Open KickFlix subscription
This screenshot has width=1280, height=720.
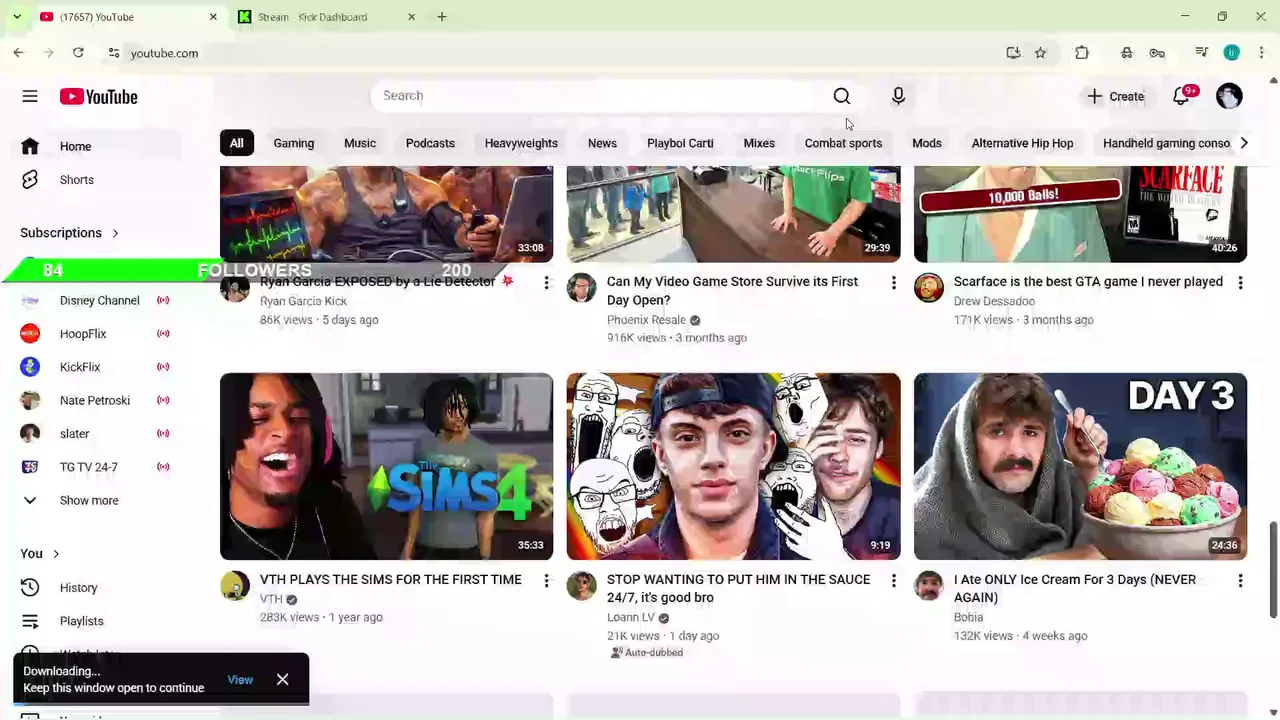coord(96,367)
